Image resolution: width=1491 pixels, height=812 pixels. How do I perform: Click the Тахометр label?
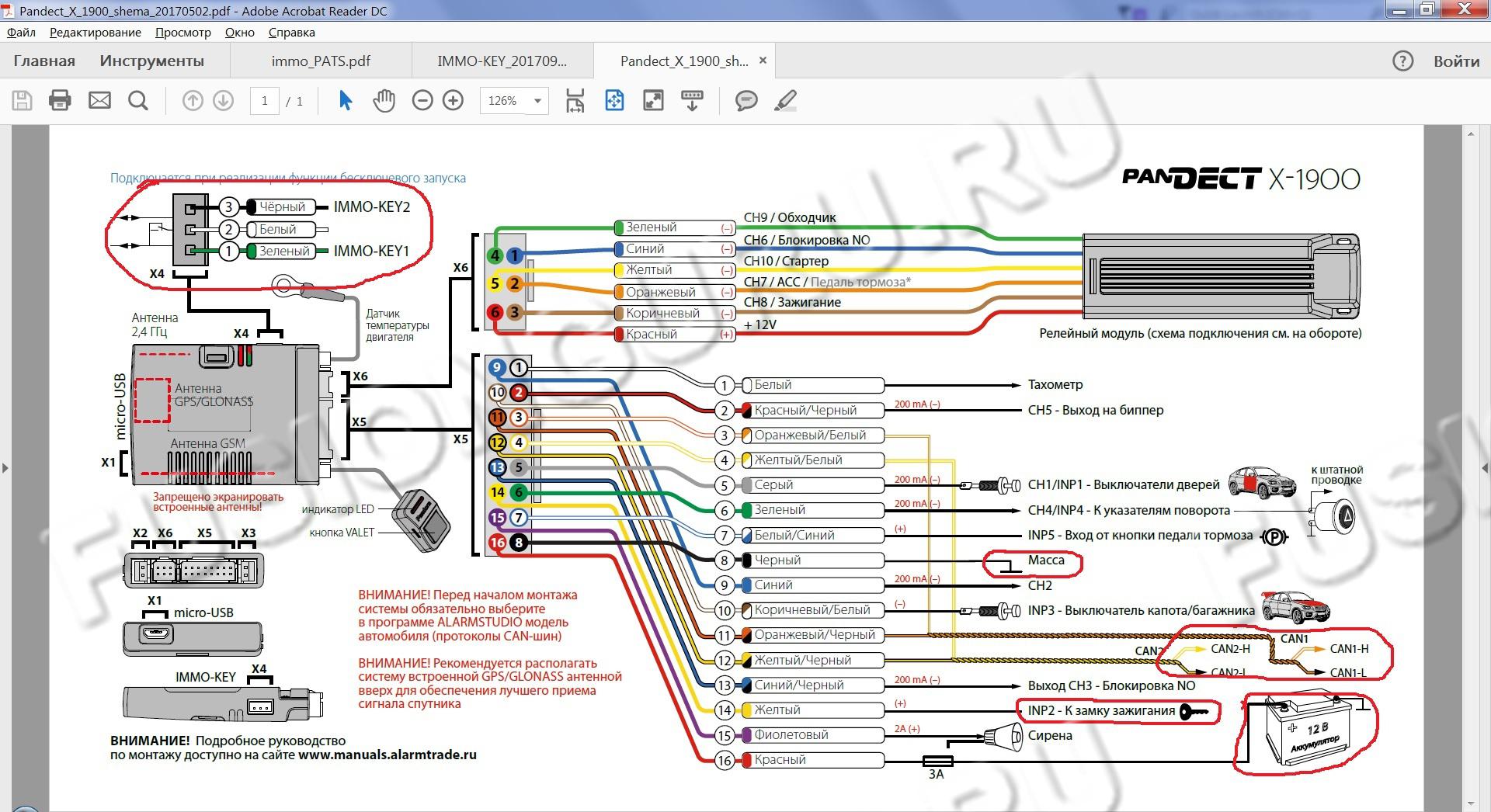pyautogui.click(x=1055, y=384)
